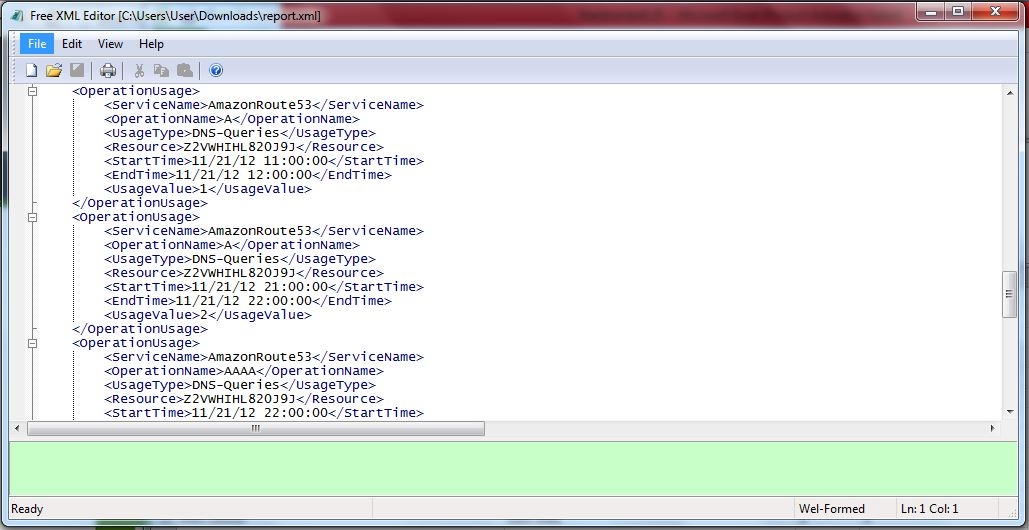Click the horizontal scrollbar thumb

pyautogui.click(x=256, y=428)
